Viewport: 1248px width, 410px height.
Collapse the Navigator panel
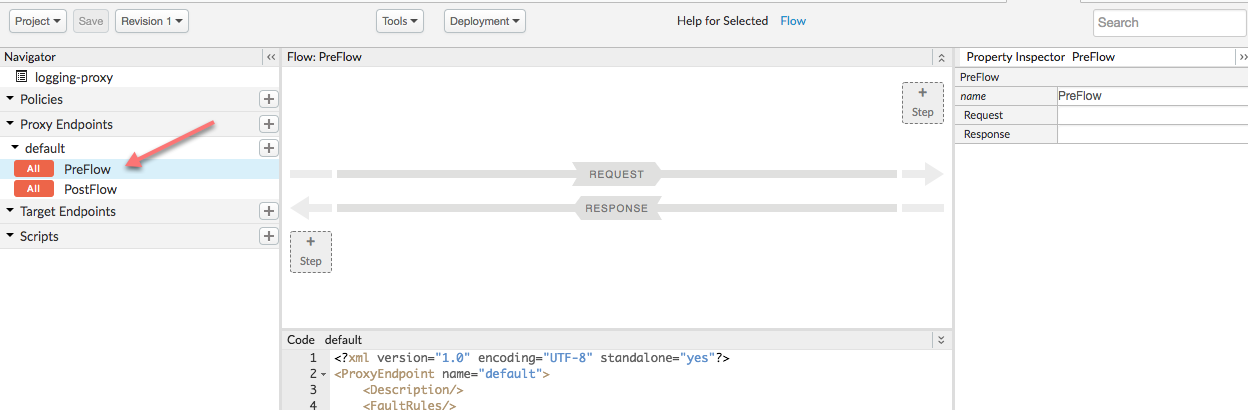270,57
